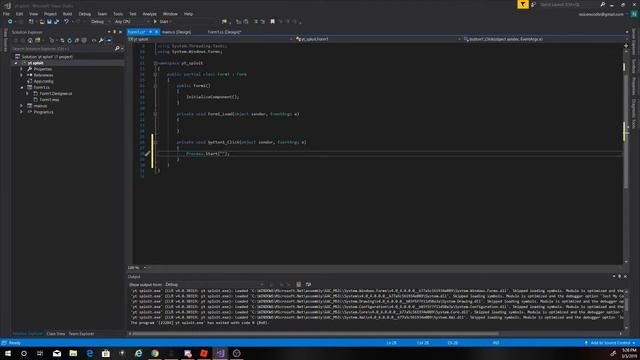
Task: Select App.config in Solution Explorer
Action: 43,82
